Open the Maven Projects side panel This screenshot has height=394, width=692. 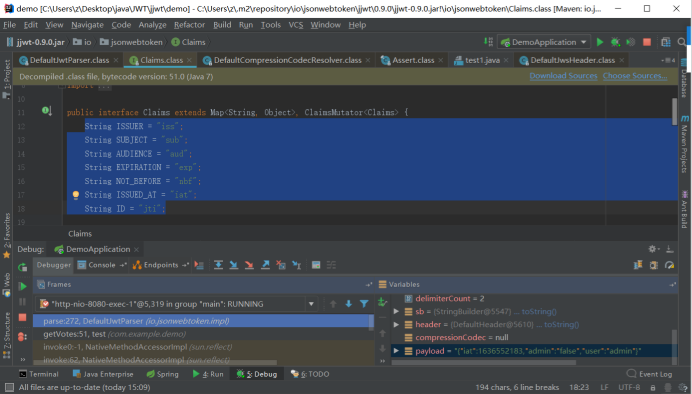tap(684, 144)
